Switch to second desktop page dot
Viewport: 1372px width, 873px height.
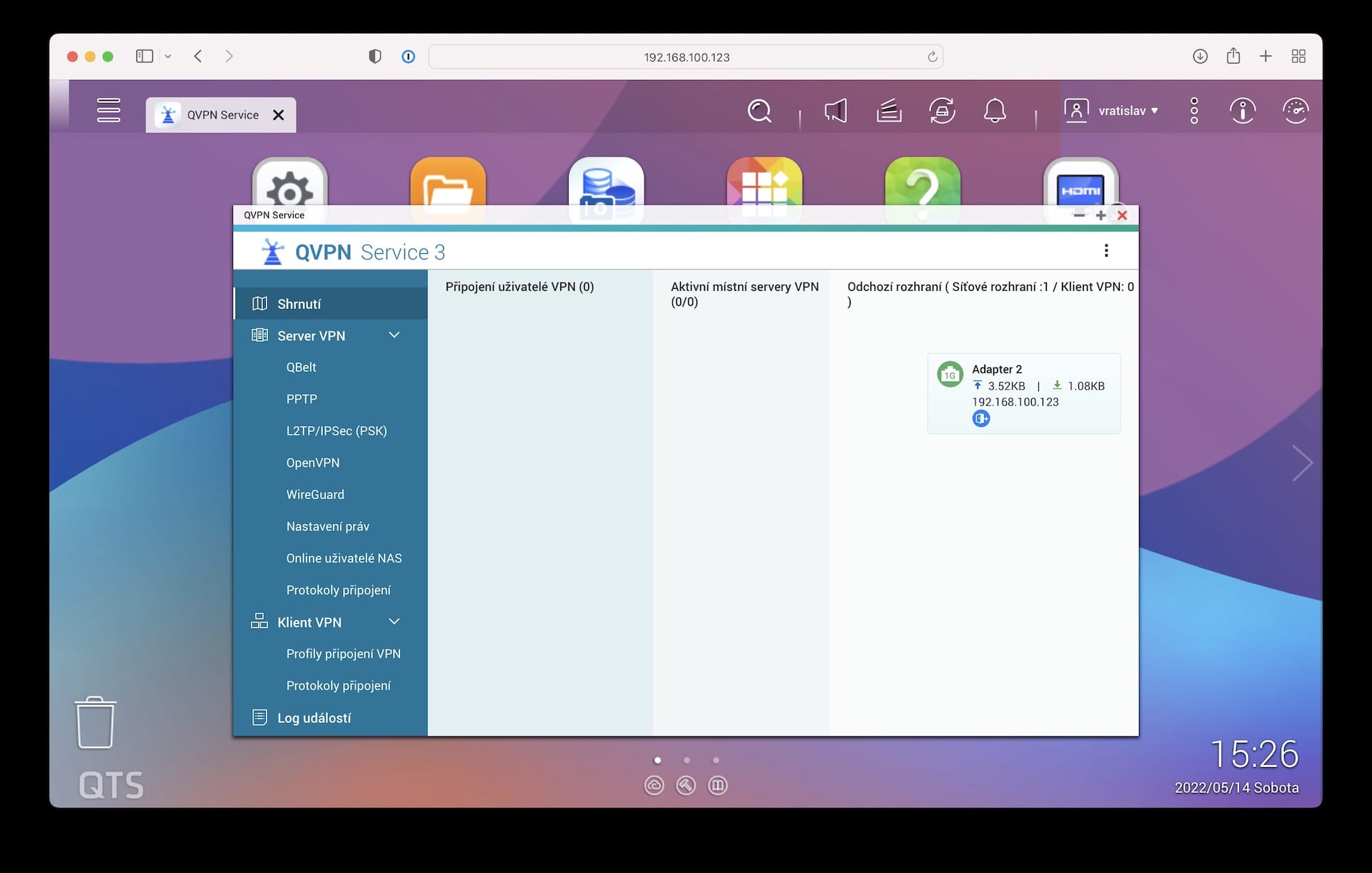687,760
